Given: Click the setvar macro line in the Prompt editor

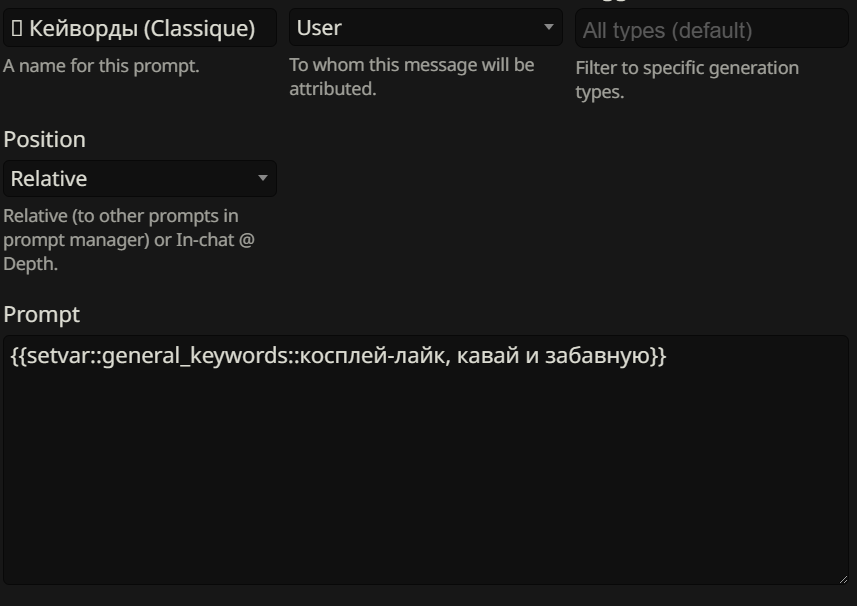Looking at the screenshot, I should tap(338, 356).
